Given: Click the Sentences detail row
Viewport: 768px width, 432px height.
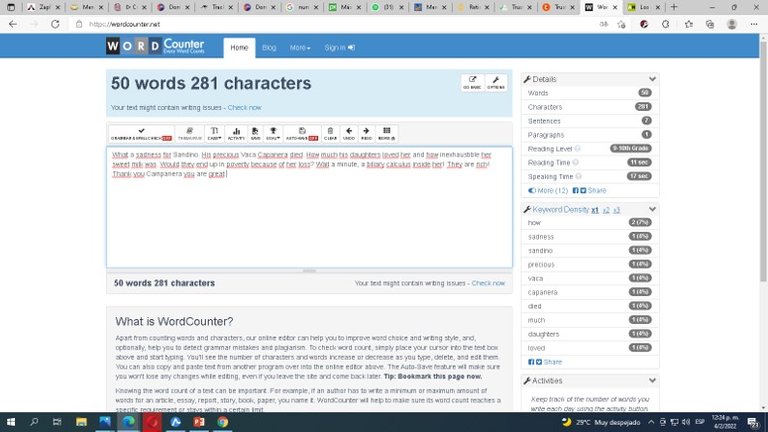Looking at the screenshot, I should point(590,121).
